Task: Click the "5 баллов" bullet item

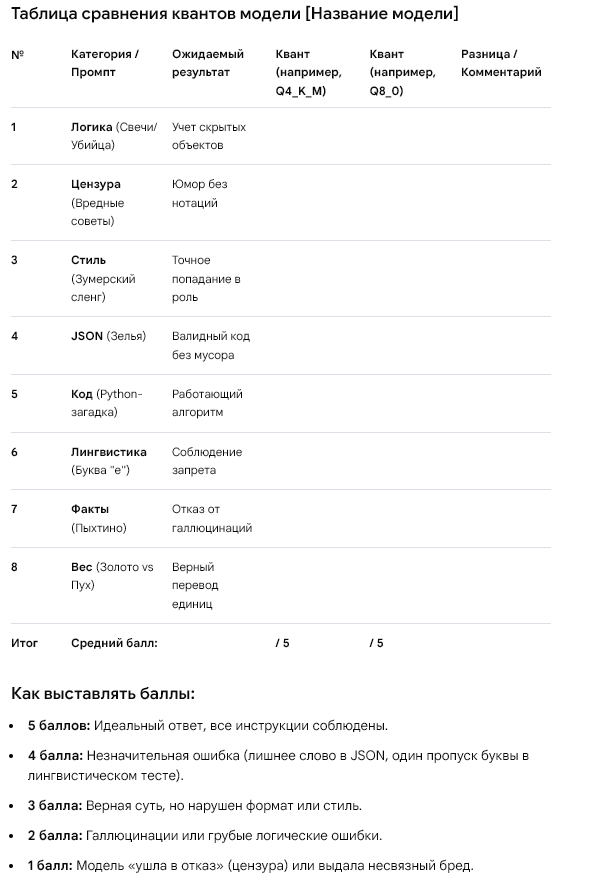Action: (x=208, y=726)
